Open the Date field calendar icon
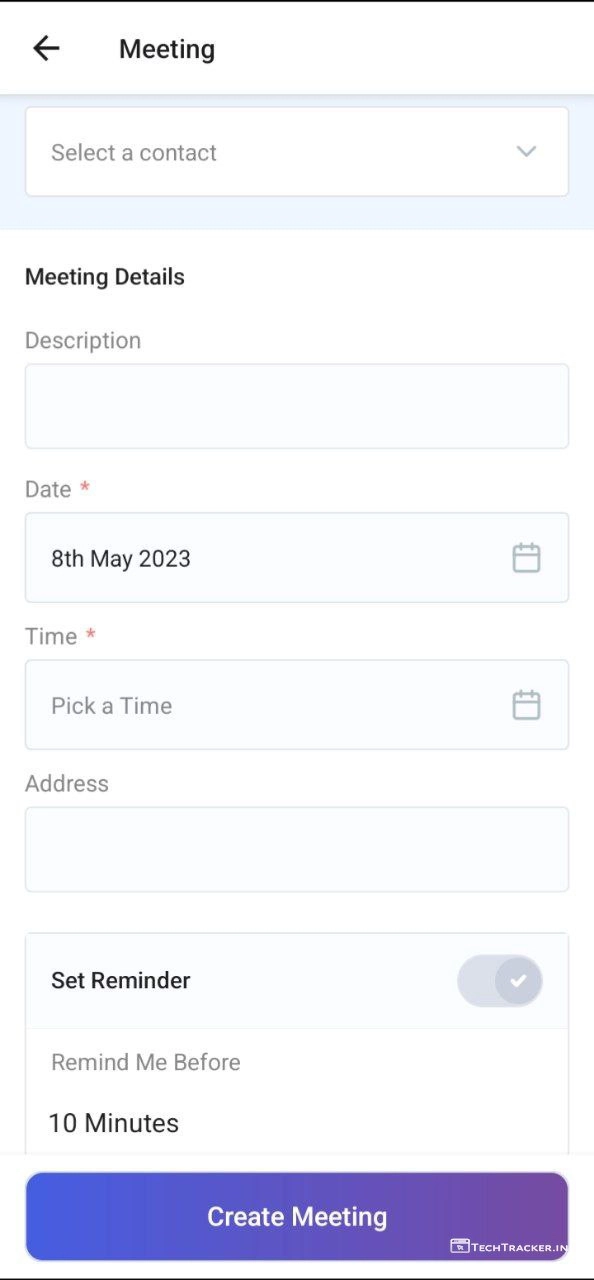 pos(526,558)
